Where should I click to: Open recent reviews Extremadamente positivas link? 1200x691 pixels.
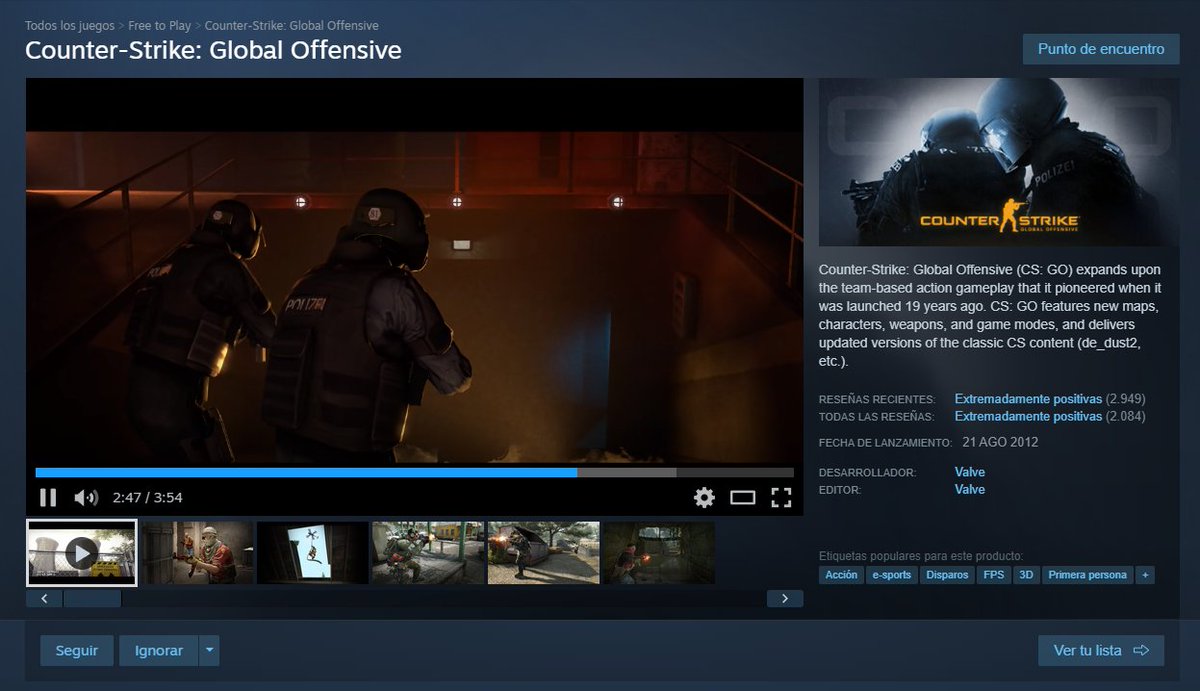coord(1028,399)
